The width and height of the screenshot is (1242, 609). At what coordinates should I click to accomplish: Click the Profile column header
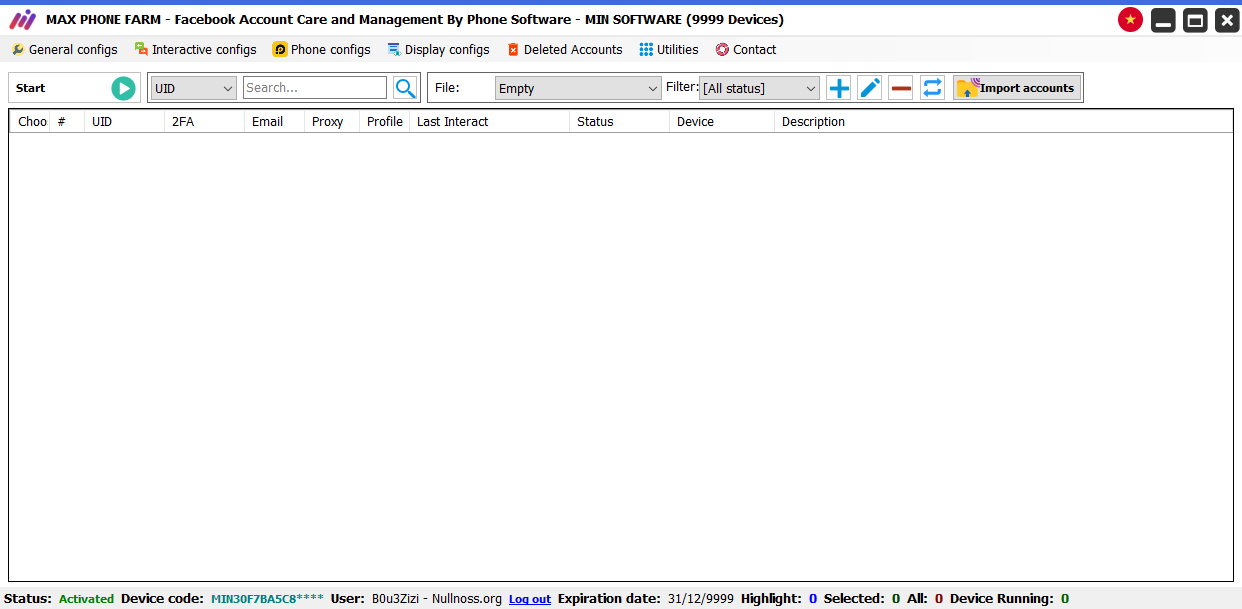click(385, 121)
